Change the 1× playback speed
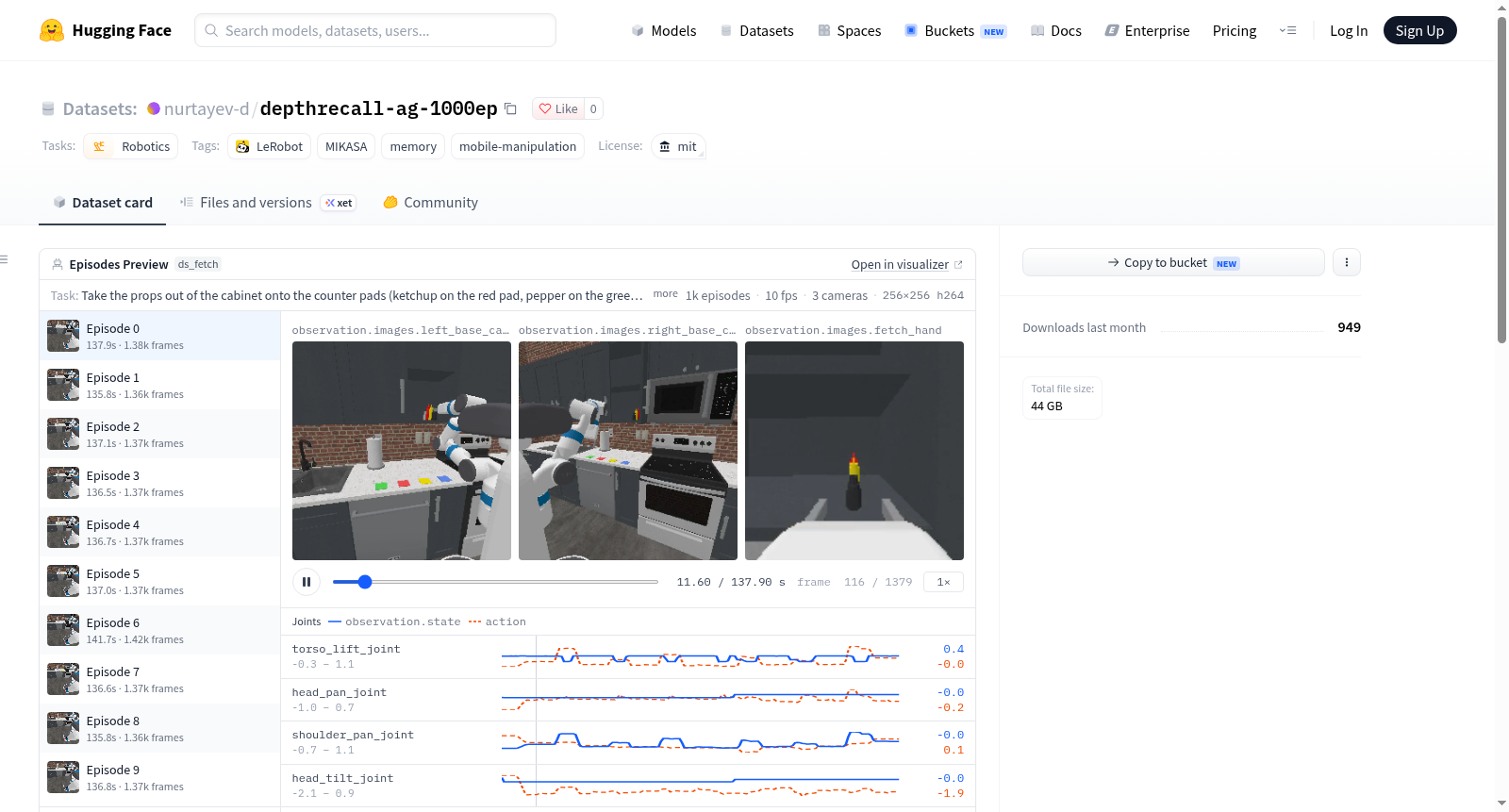Viewport: 1509px width, 812px height. tap(943, 582)
